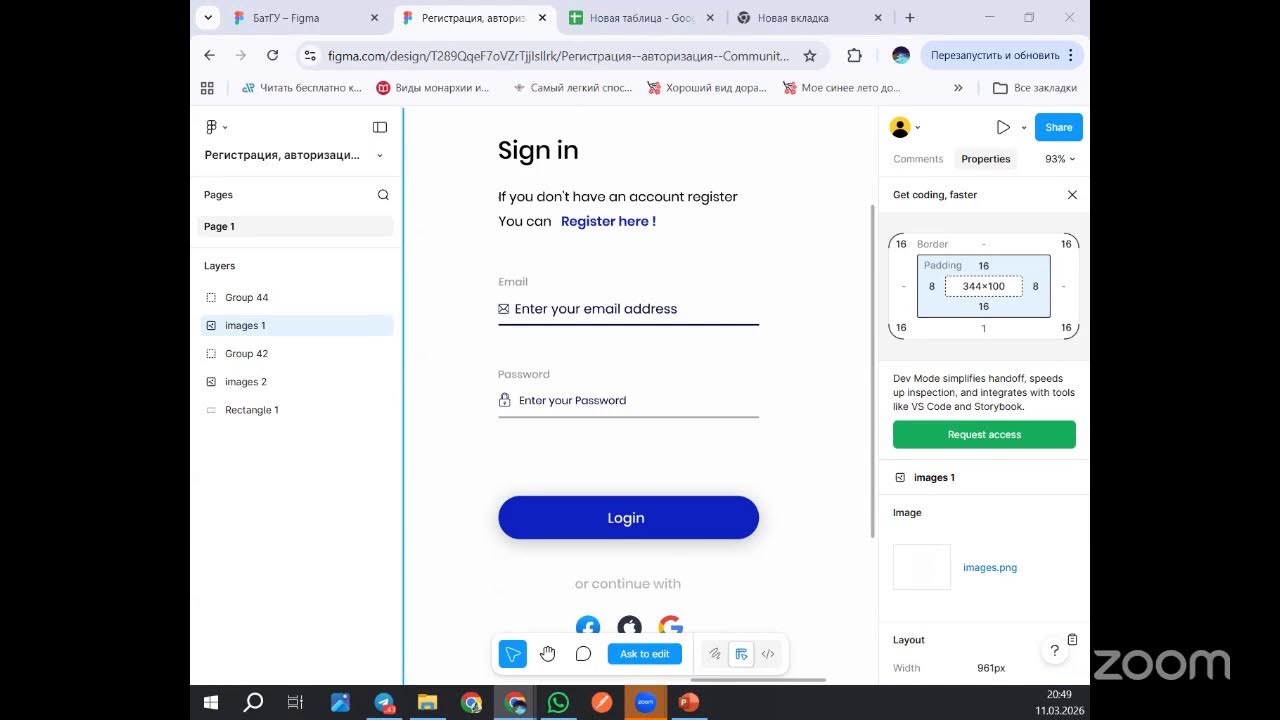Open a new Chrome tab with plus
This screenshot has height=720, width=1280.
[x=910, y=18]
